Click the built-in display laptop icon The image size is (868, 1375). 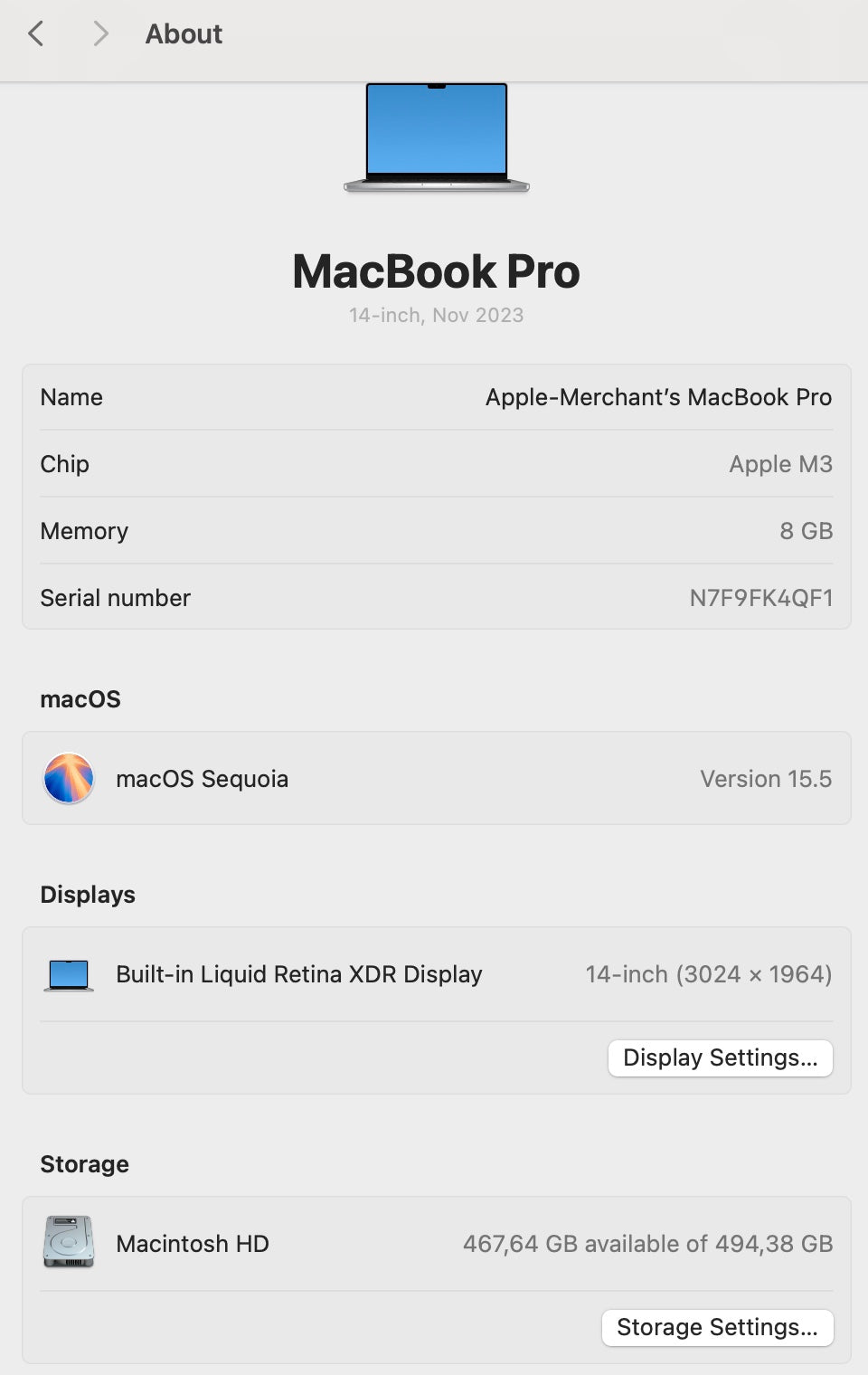tap(69, 974)
